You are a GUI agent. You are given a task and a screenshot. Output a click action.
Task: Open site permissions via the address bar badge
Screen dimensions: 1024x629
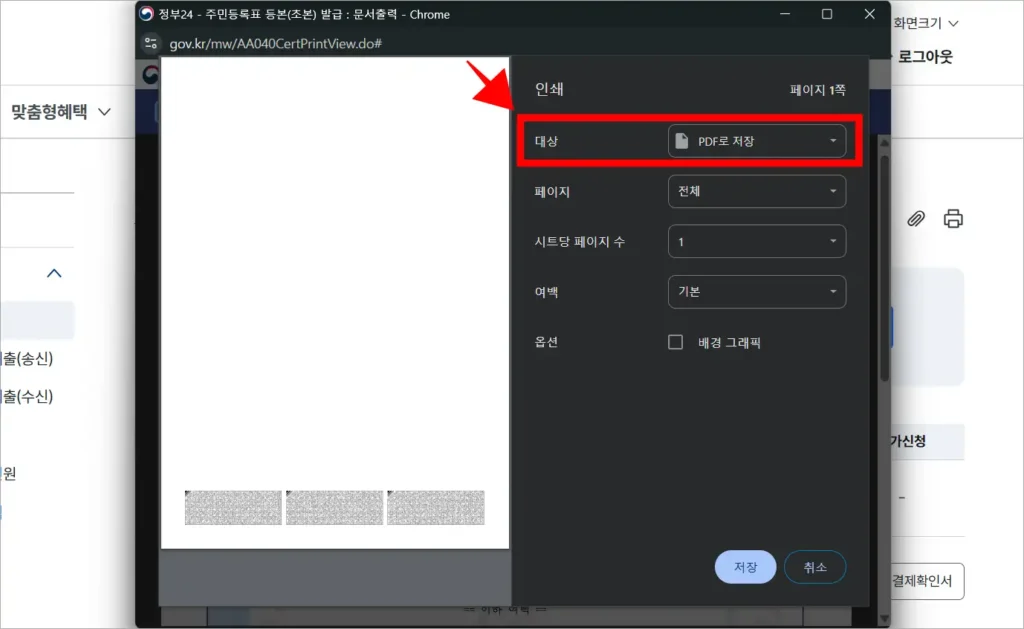point(152,44)
